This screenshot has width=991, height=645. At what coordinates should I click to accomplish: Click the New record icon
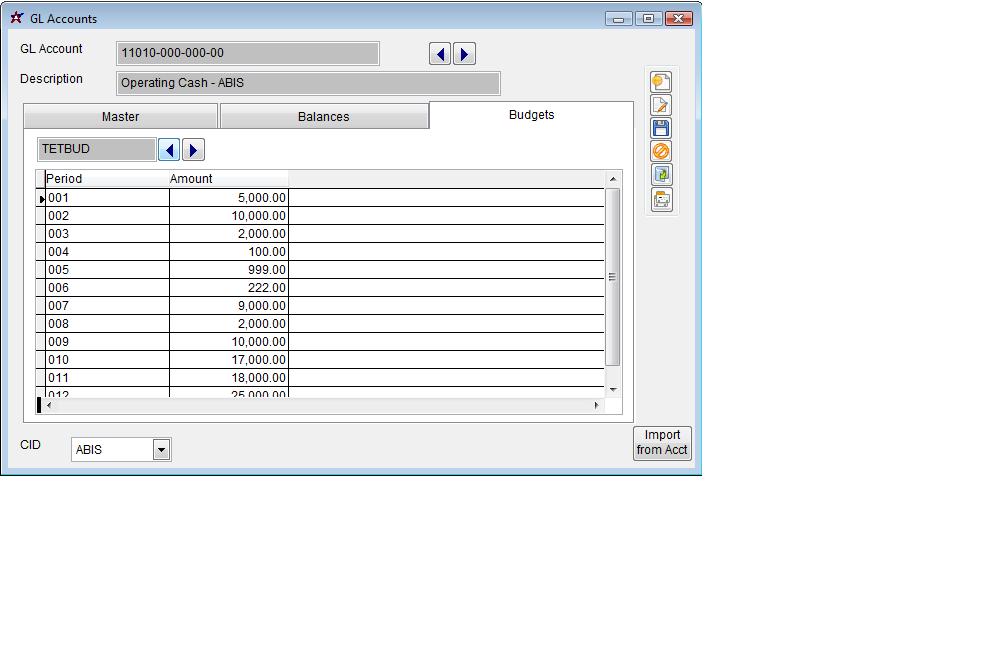coord(661,82)
